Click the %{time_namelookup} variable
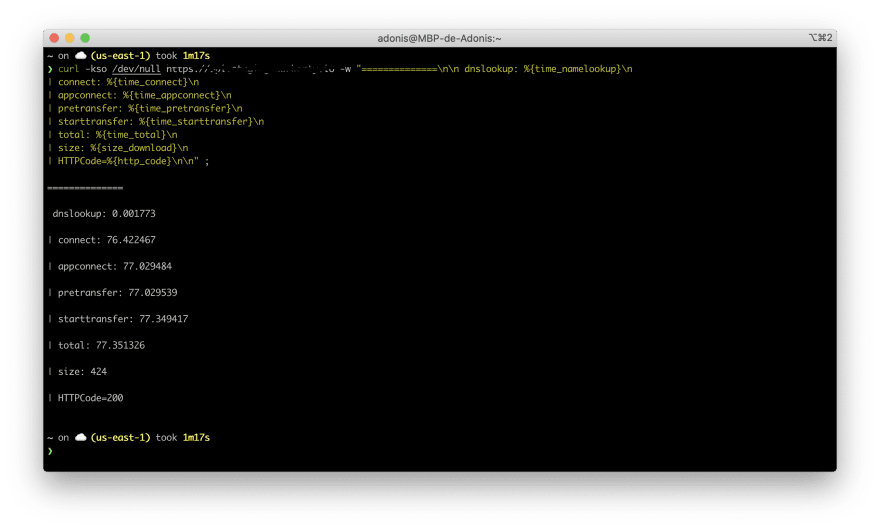The height and width of the screenshot is (529, 880). (572, 68)
